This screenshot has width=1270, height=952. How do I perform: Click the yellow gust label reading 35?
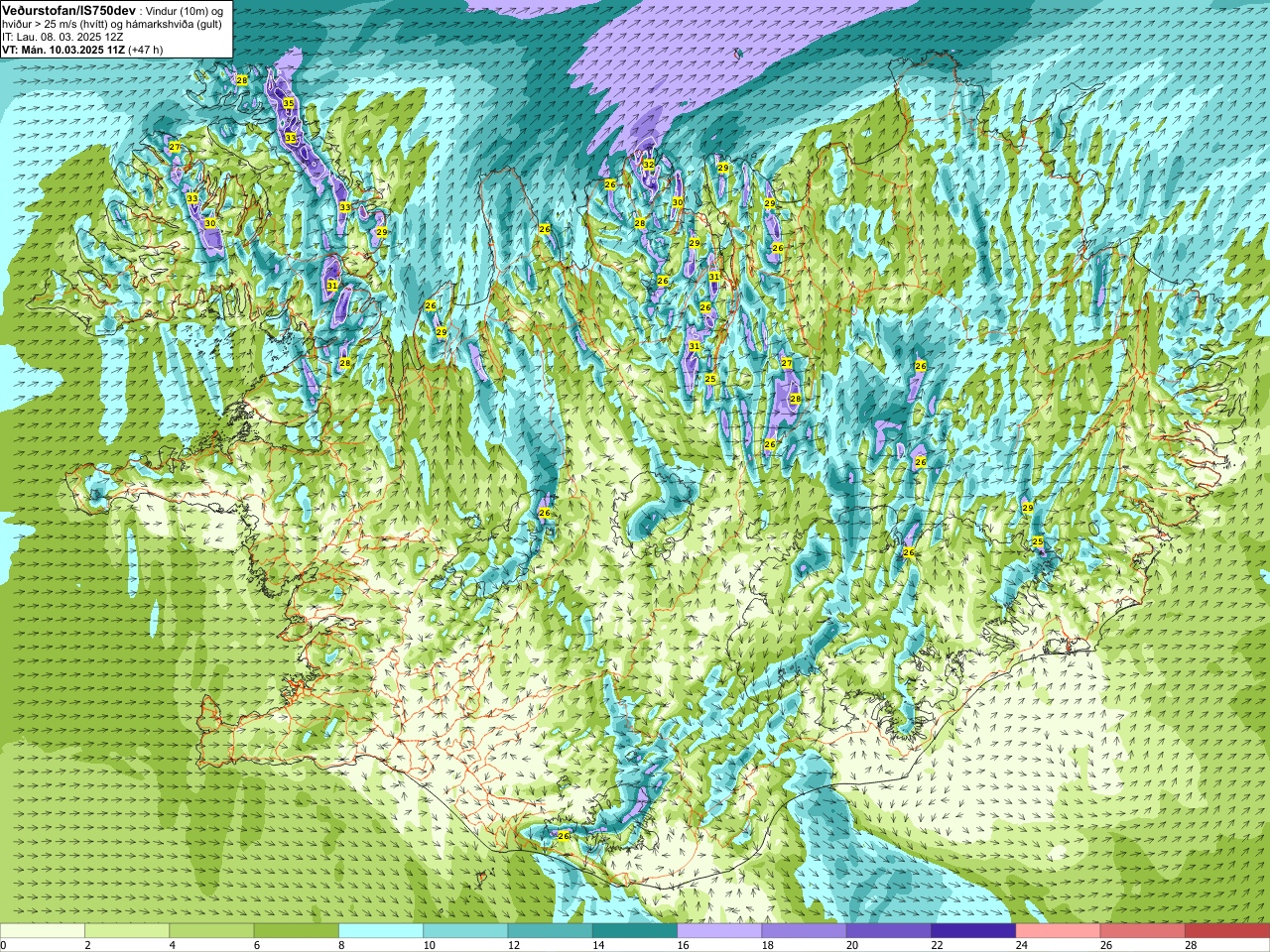289,103
